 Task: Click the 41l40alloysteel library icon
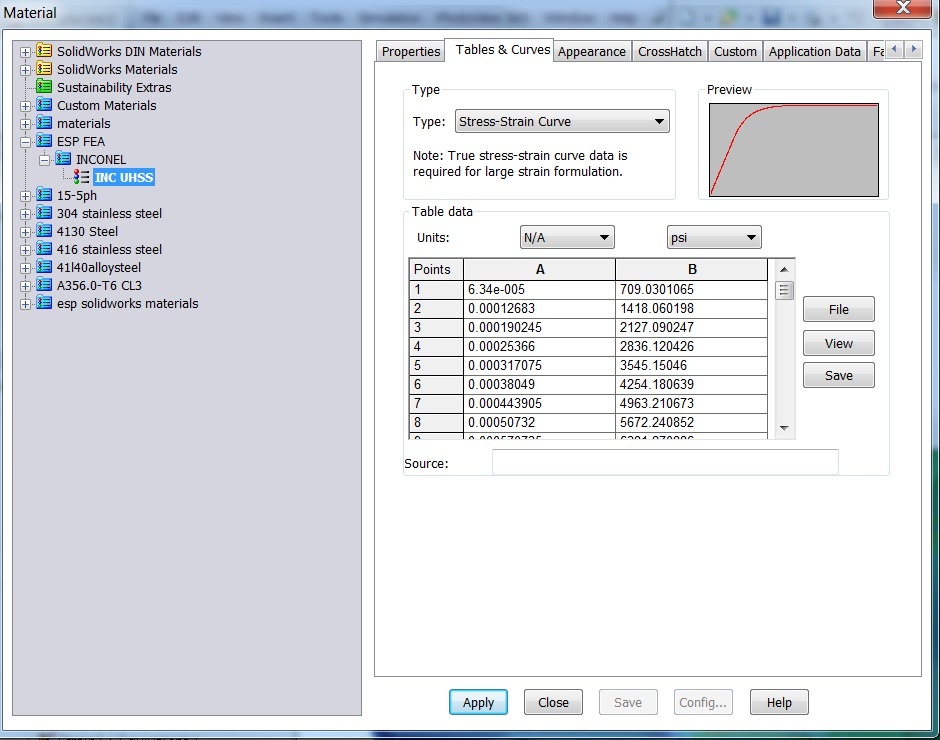[44, 267]
